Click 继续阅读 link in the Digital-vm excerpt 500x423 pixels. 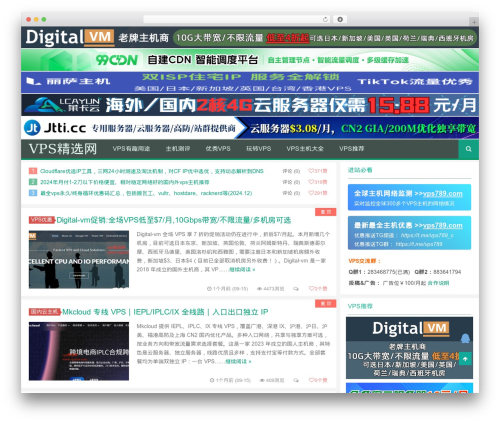click(242, 269)
